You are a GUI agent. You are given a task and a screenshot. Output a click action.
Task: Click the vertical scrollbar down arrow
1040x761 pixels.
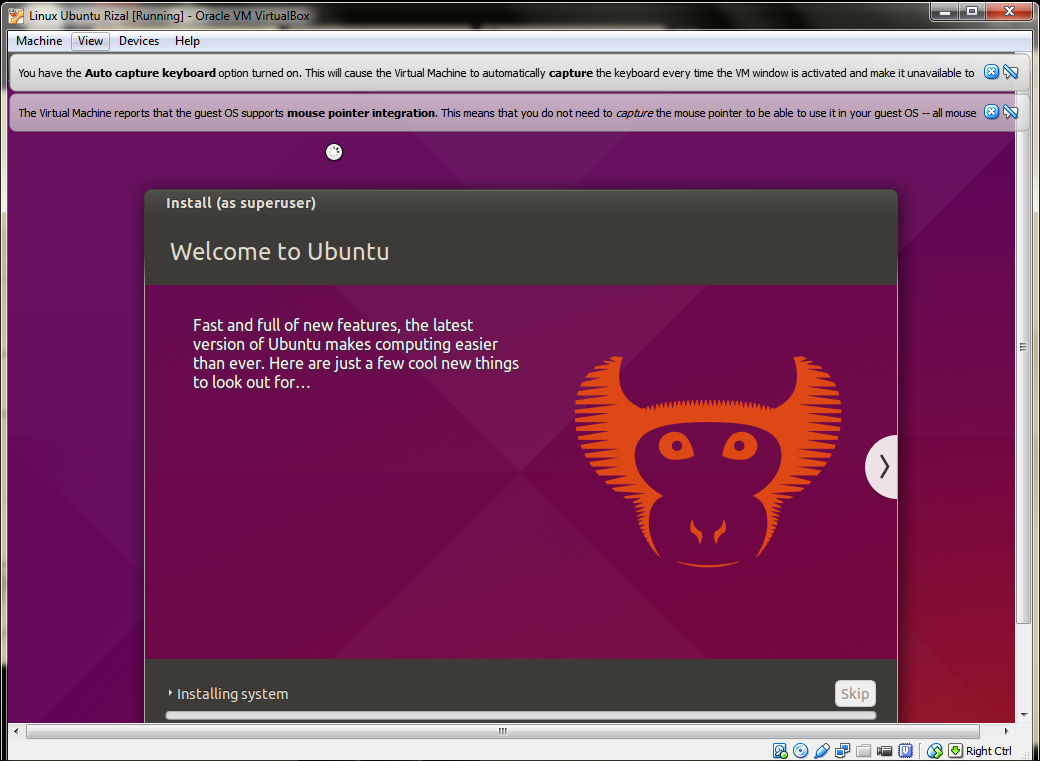(x=1023, y=715)
